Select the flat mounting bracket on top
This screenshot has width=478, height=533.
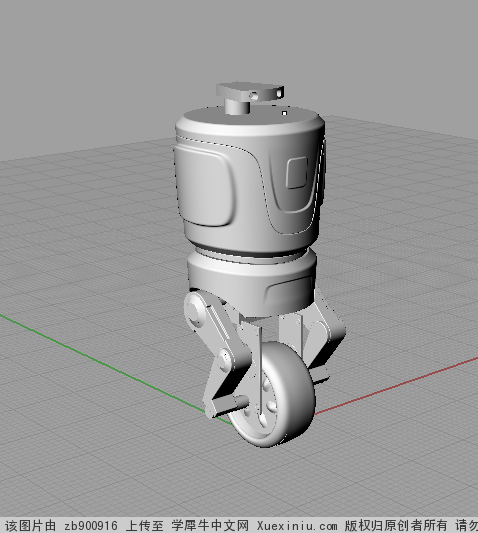(x=250, y=91)
